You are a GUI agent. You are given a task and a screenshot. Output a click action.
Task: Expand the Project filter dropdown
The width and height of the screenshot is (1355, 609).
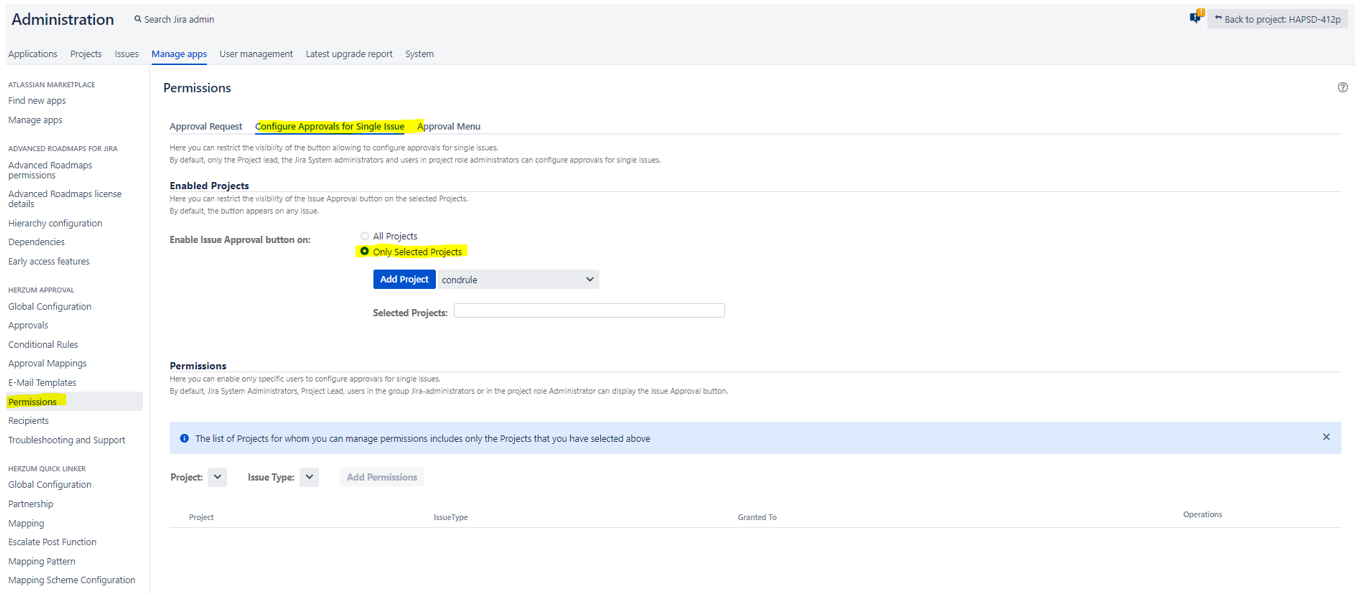(x=217, y=477)
